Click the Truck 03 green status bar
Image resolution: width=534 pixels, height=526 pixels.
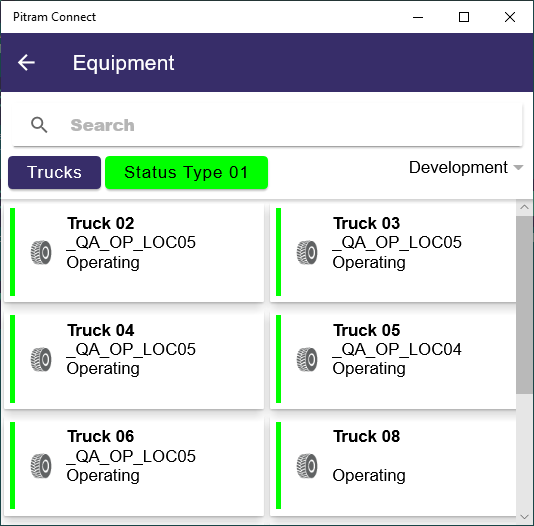(278, 252)
